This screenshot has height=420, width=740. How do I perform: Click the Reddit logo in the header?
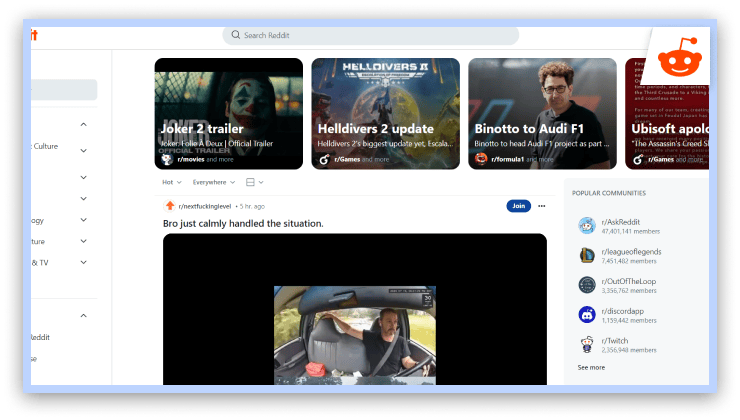[34, 35]
